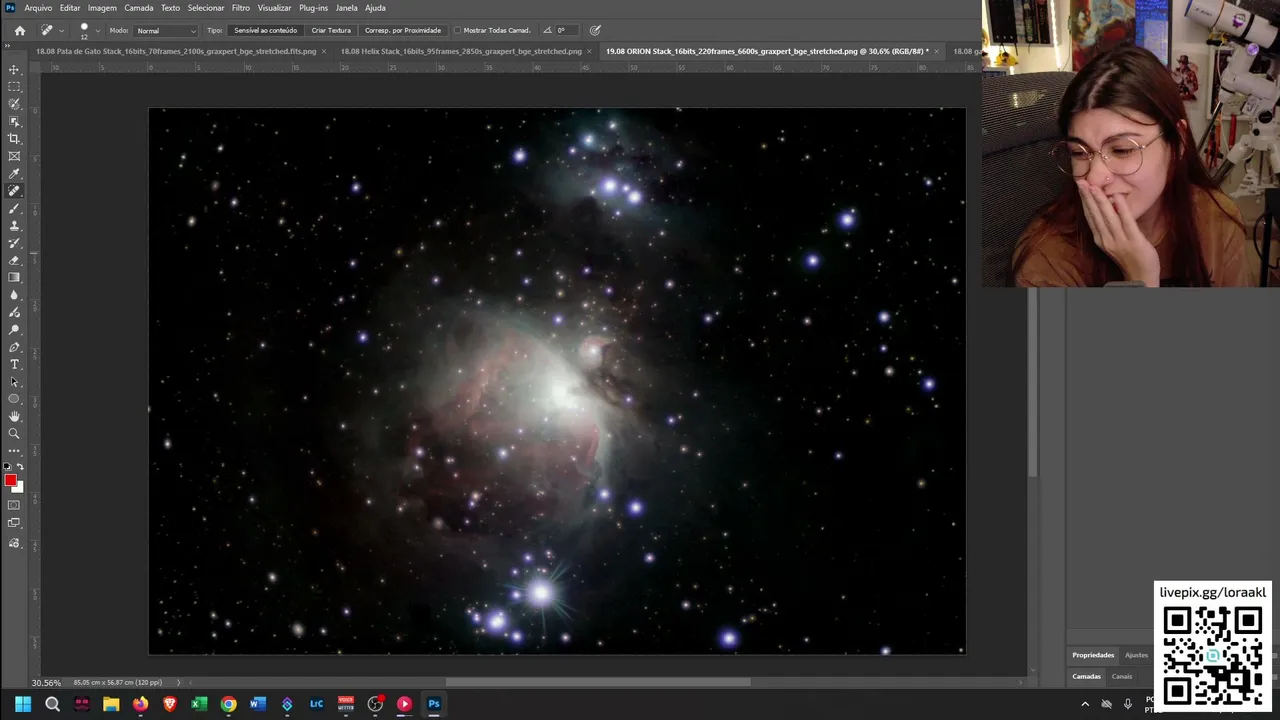Open the Camadas panel tab
The width and height of the screenshot is (1280, 720).
[1086, 676]
